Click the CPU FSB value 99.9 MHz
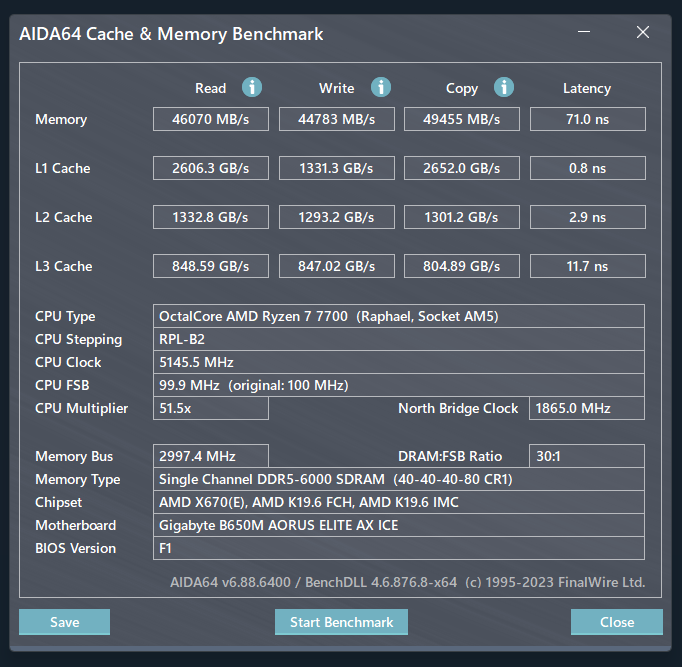This screenshot has height=667, width=682. 399,385
